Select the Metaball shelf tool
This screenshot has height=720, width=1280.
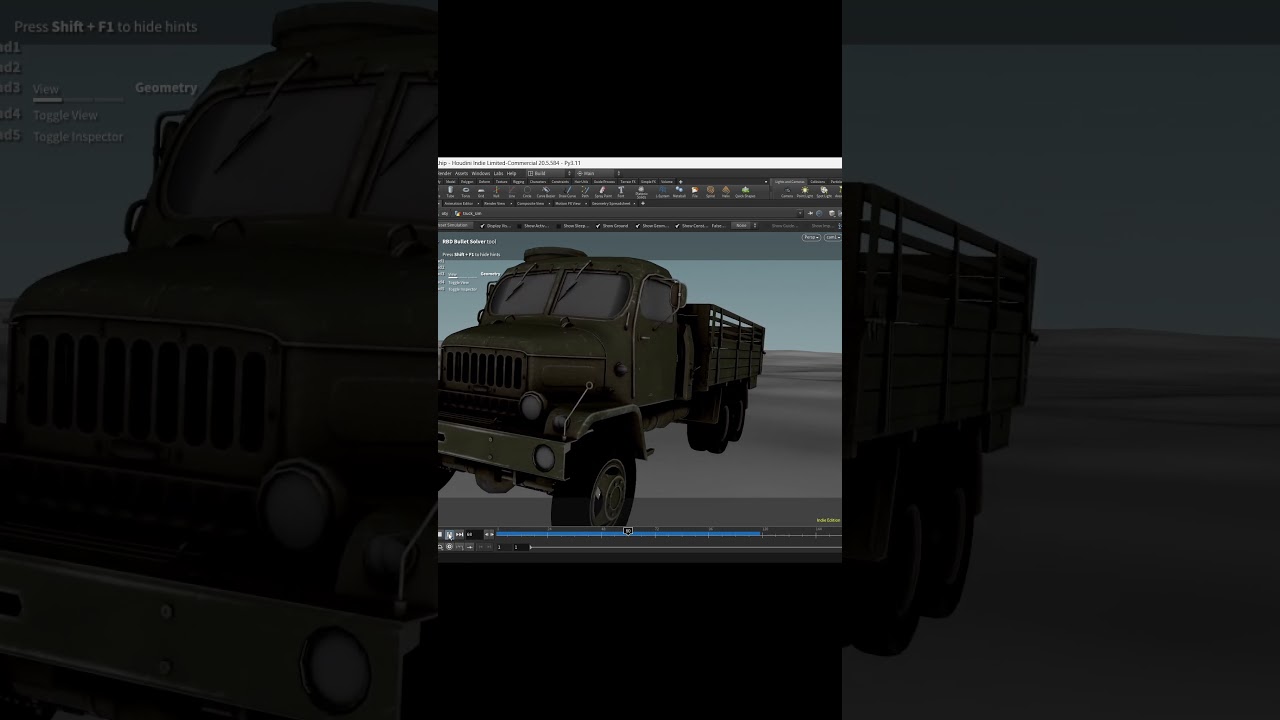point(679,192)
